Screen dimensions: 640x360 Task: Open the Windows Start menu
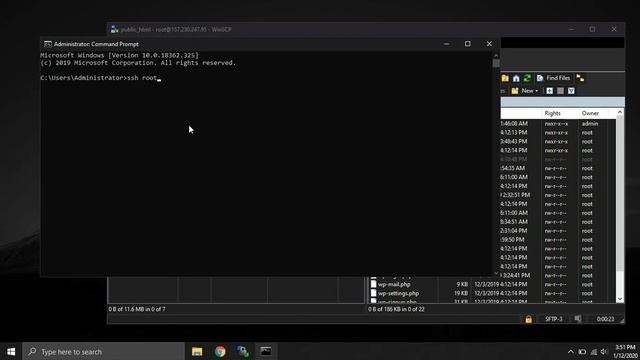click(x=11, y=351)
